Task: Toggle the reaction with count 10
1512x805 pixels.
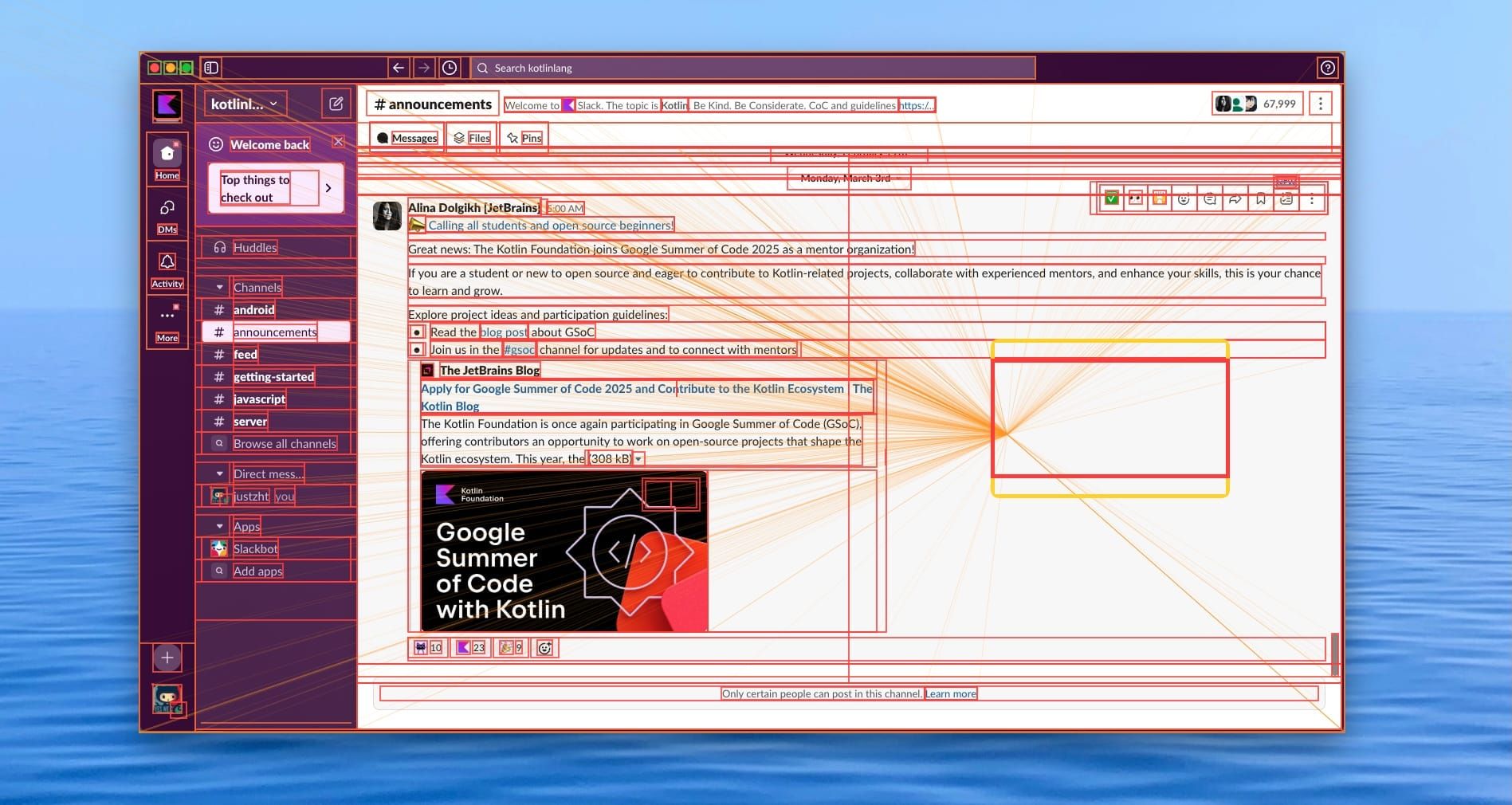Action: pos(428,647)
